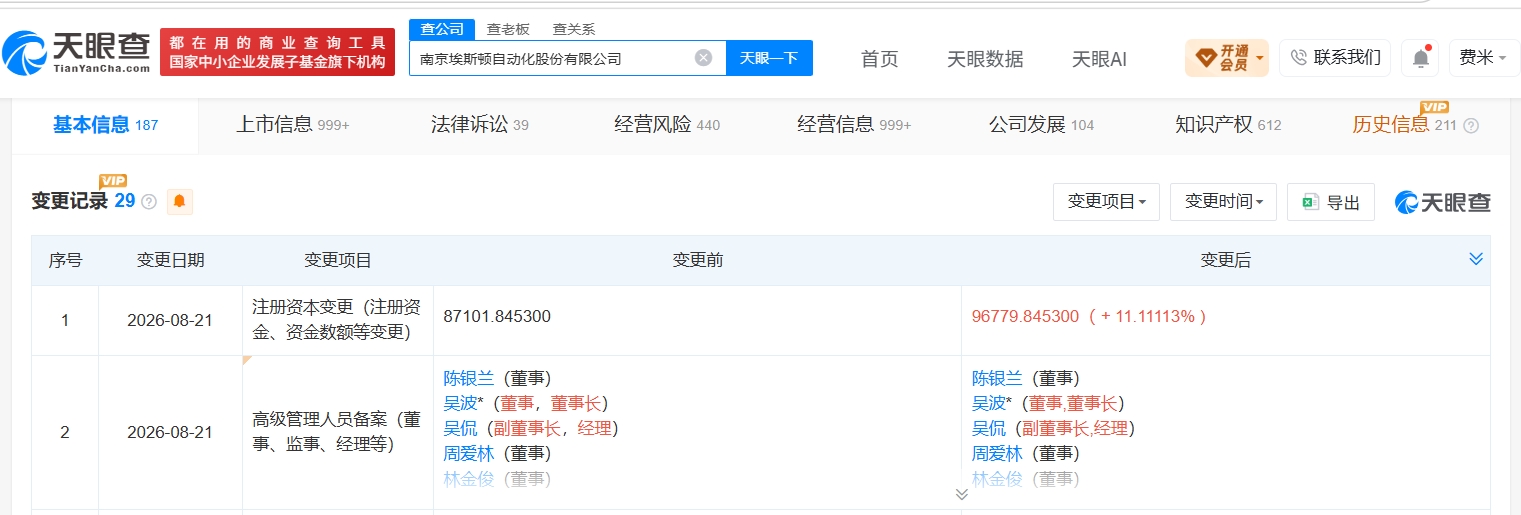Viewport: 1521px width, 515px height.
Task: Click the help icon beside 变更记录 29
Action: (x=149, y=201)
